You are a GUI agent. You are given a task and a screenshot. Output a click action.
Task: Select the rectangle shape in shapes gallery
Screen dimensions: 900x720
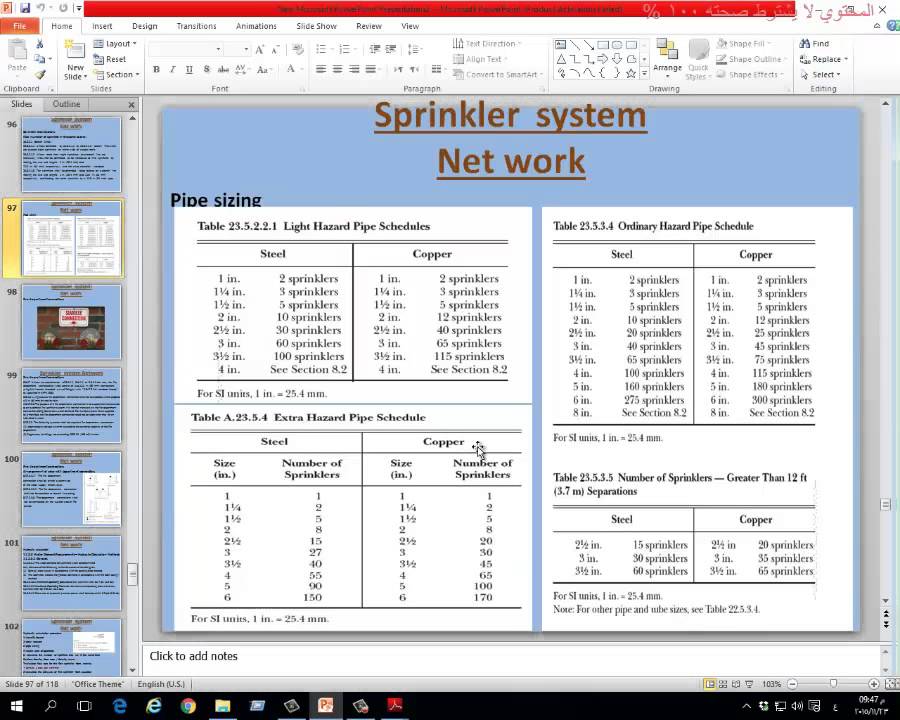coord(603,45)
